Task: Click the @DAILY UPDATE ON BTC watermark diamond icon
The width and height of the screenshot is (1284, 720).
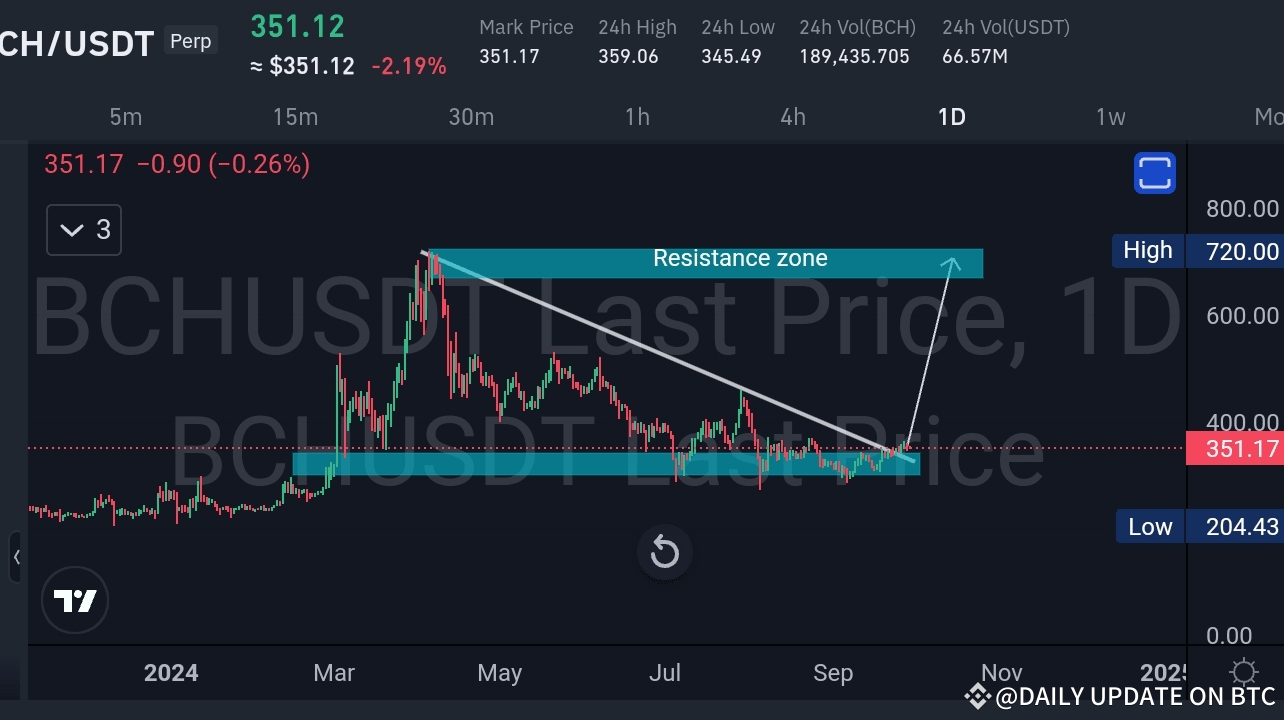Action: (977, 696)
